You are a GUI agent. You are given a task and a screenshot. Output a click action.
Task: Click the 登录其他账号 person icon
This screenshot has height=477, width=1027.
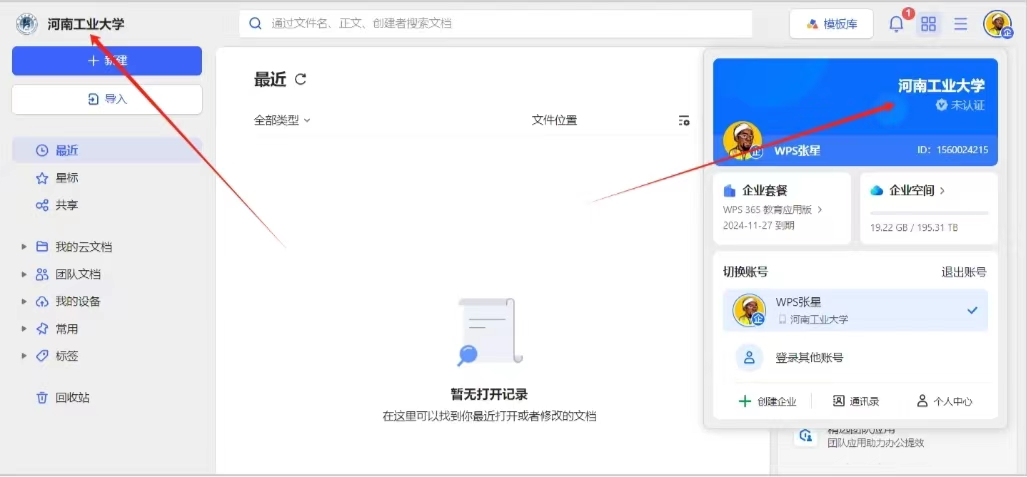coord(750,357)
